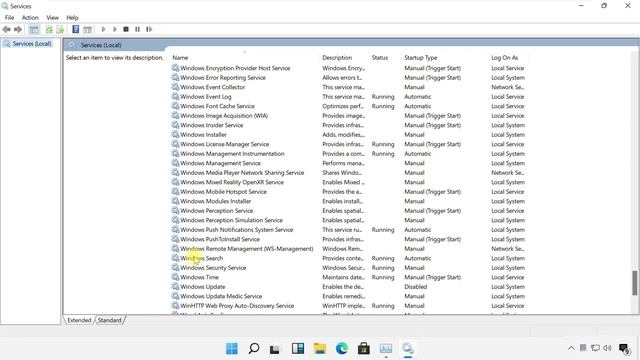Open the Help toolbar icon
The image size is (640, 360).
coord(76,29)
